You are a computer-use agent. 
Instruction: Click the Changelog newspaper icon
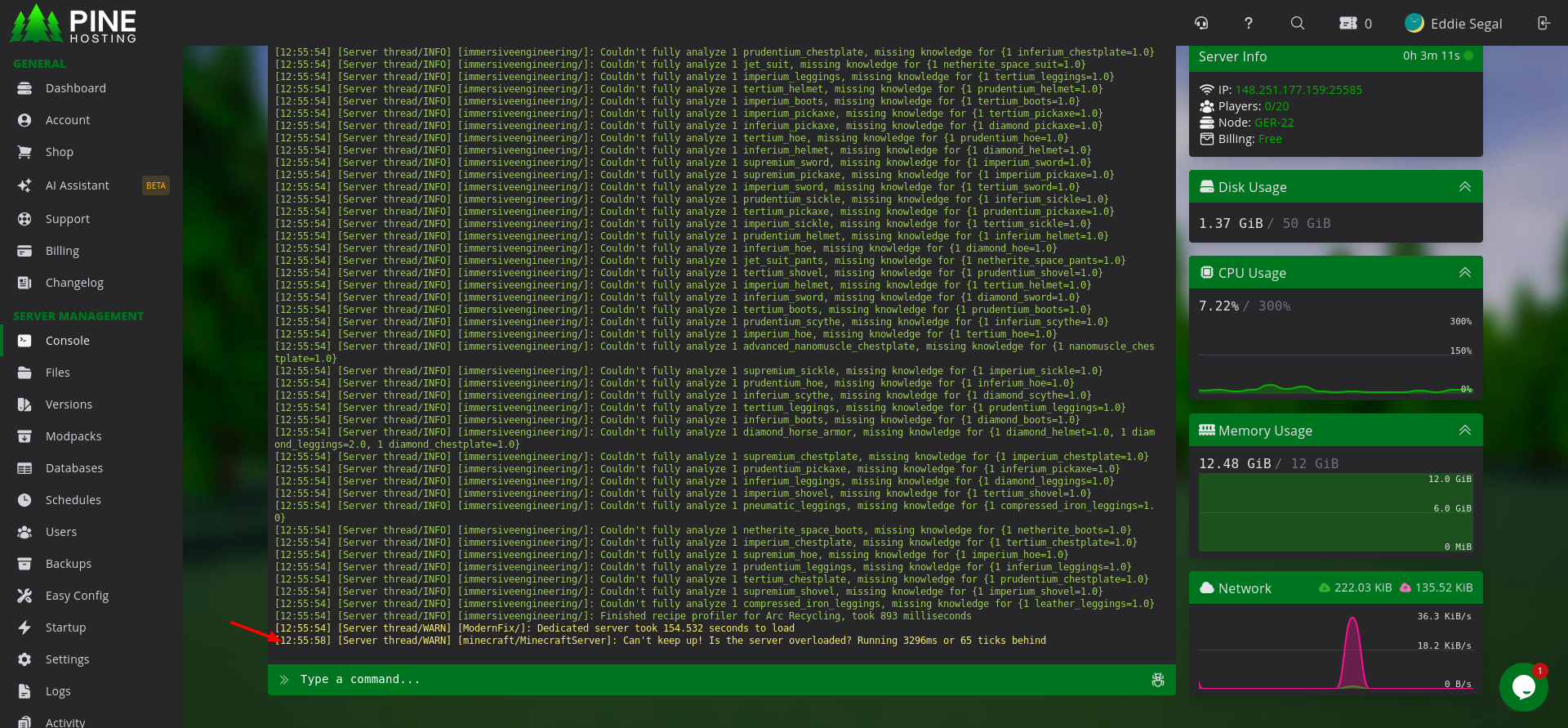[x=24, y=283]
